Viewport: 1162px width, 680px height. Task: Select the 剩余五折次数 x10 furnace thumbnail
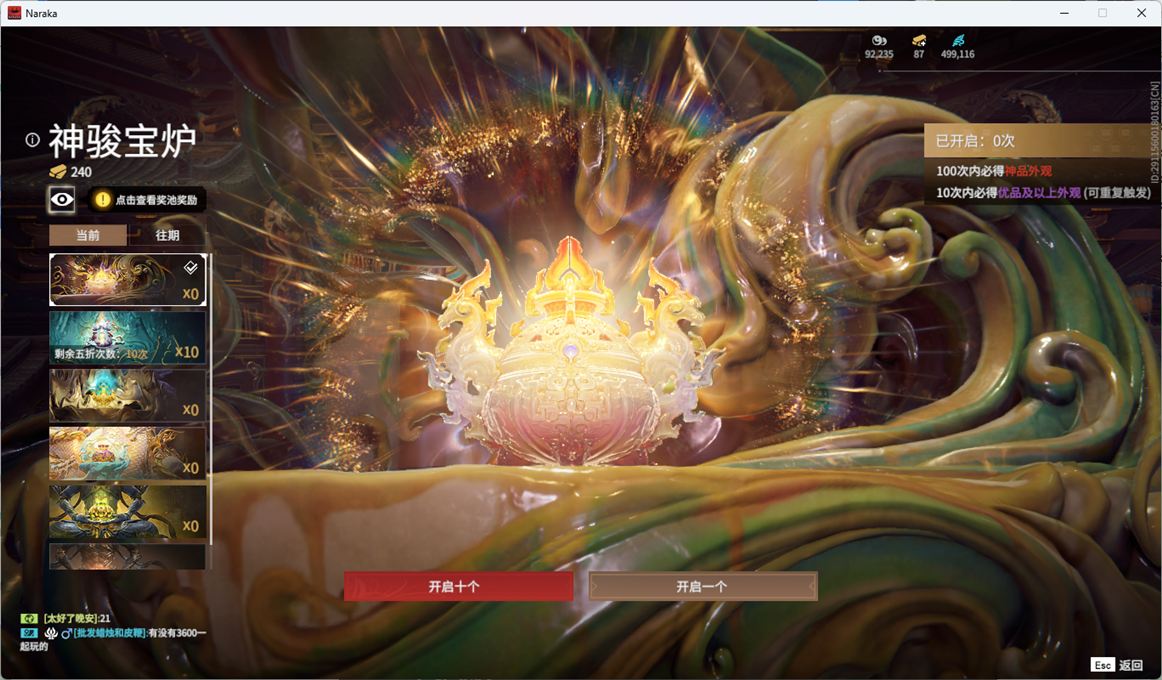[127, 338]
